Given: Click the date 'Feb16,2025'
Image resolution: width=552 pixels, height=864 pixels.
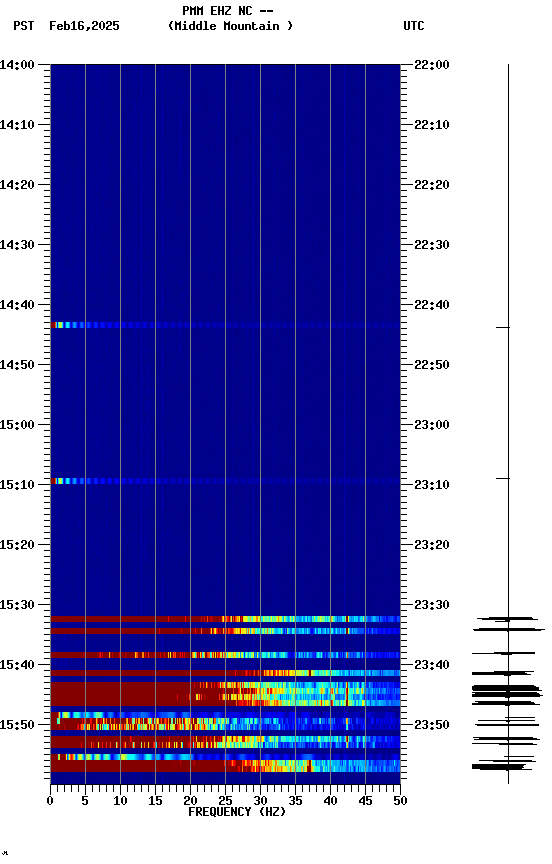Looking at the screenshot, I should click(x=84, y=26).
